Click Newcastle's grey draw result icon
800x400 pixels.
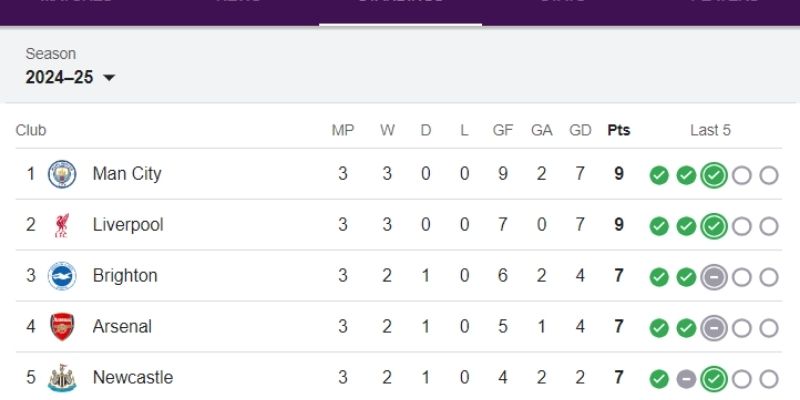686,379
